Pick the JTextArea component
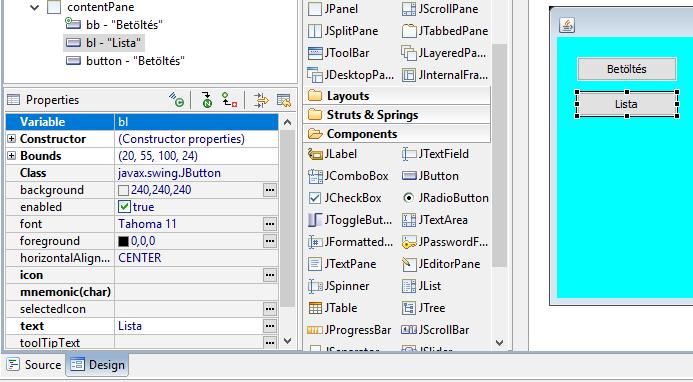The image size is (693, 382). point(435,220)
